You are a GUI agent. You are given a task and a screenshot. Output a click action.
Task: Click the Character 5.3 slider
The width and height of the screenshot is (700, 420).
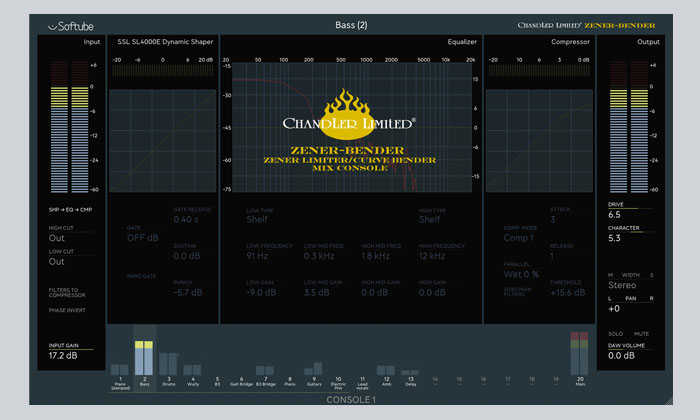coord(630,232)
